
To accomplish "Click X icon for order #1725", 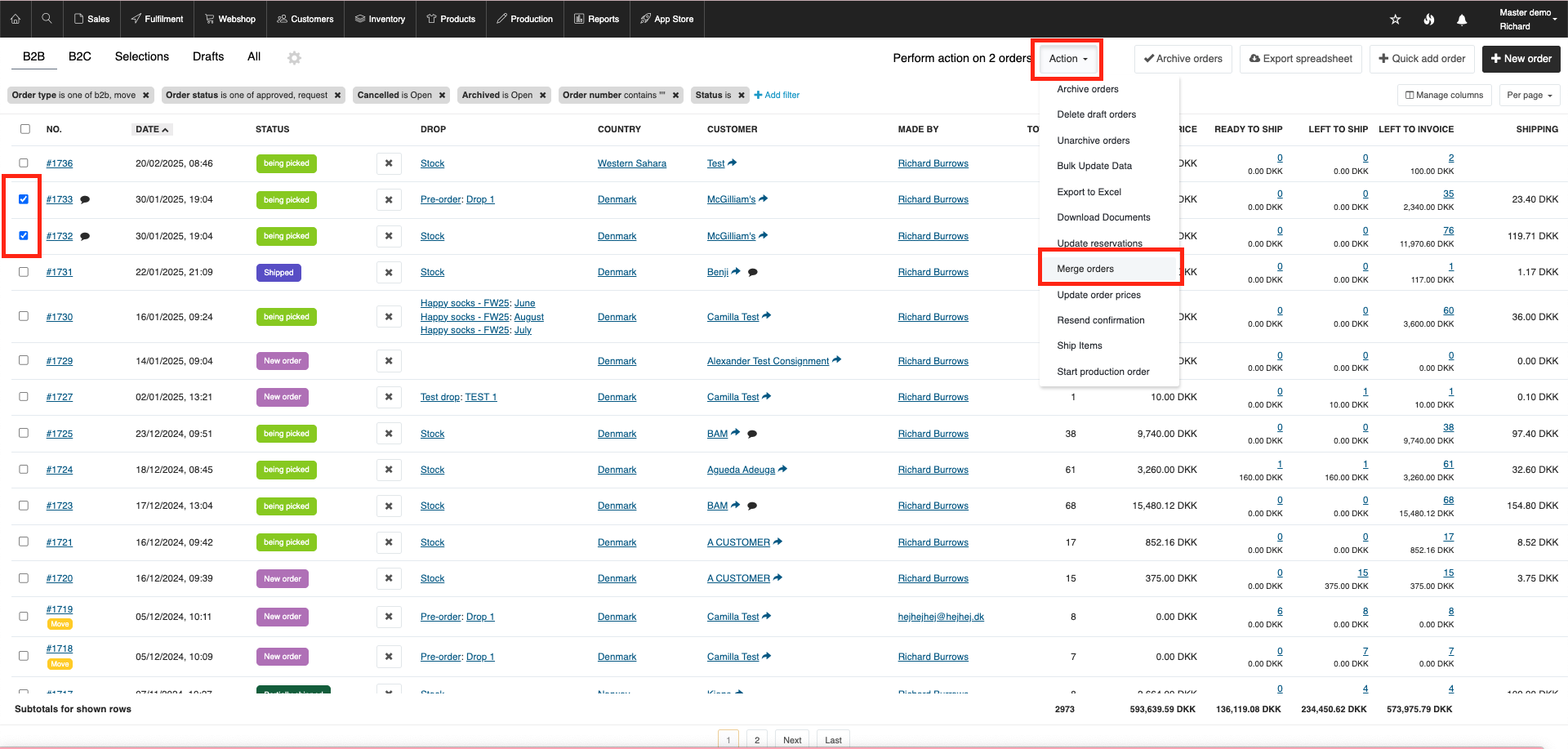I will [x=389, y=434].
